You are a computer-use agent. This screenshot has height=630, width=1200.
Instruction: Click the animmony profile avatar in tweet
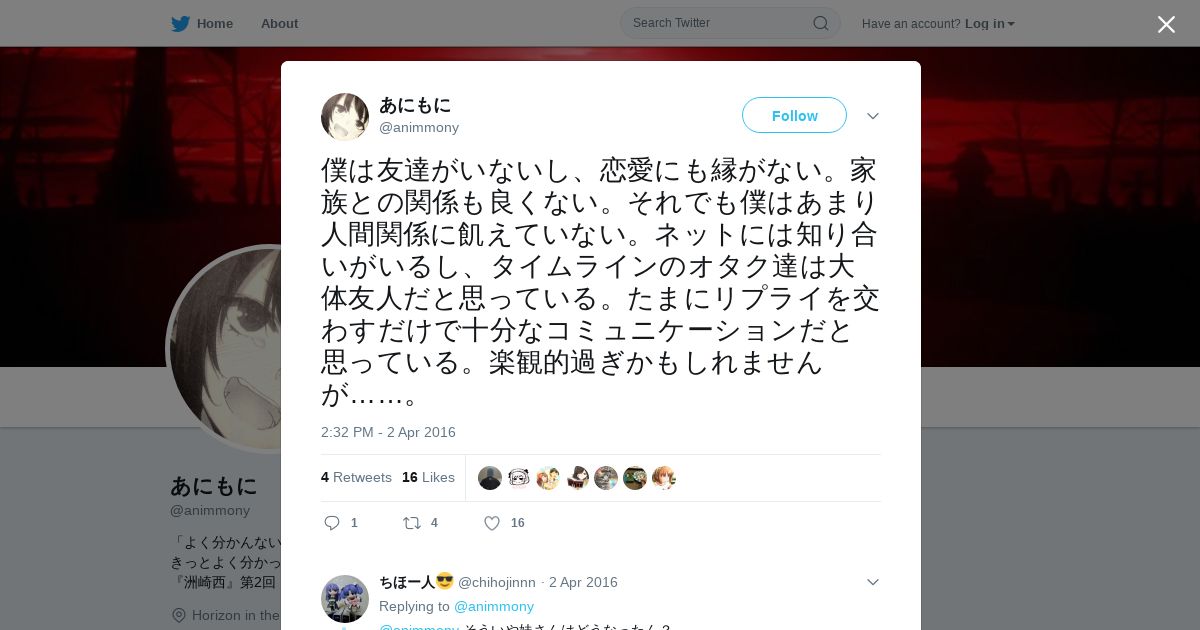345,117
